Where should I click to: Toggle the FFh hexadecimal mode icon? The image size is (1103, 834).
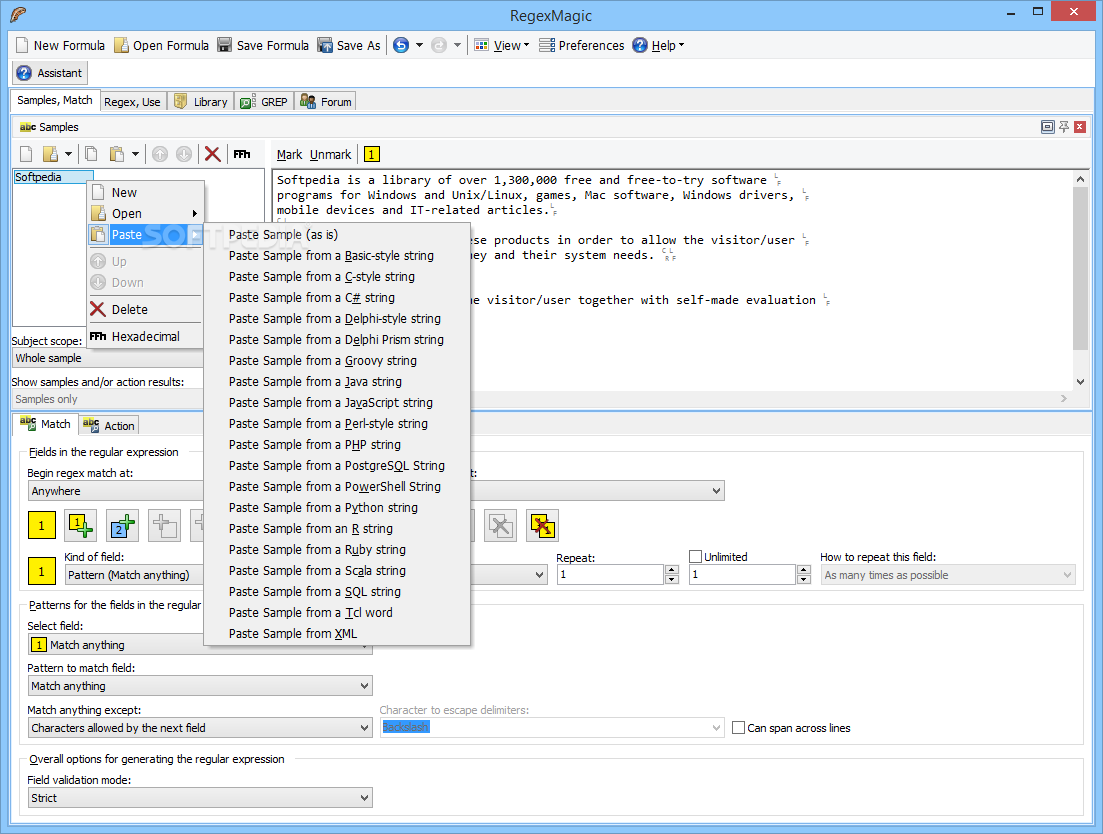(242, 154)
